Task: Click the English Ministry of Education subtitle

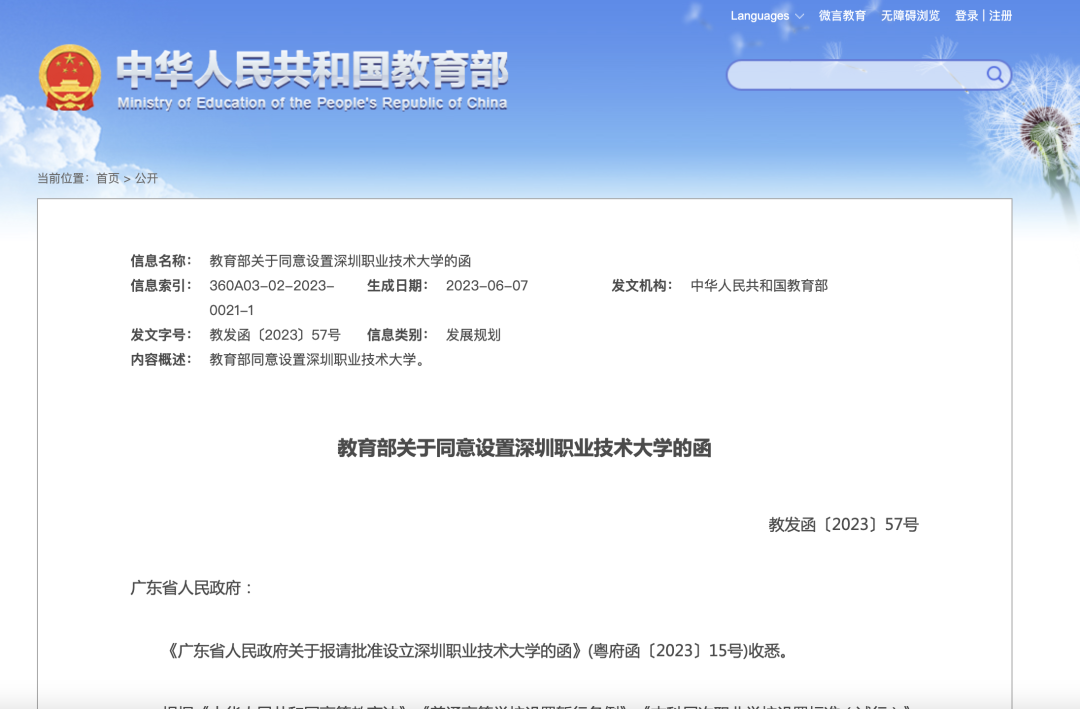Action: point(312,103)
